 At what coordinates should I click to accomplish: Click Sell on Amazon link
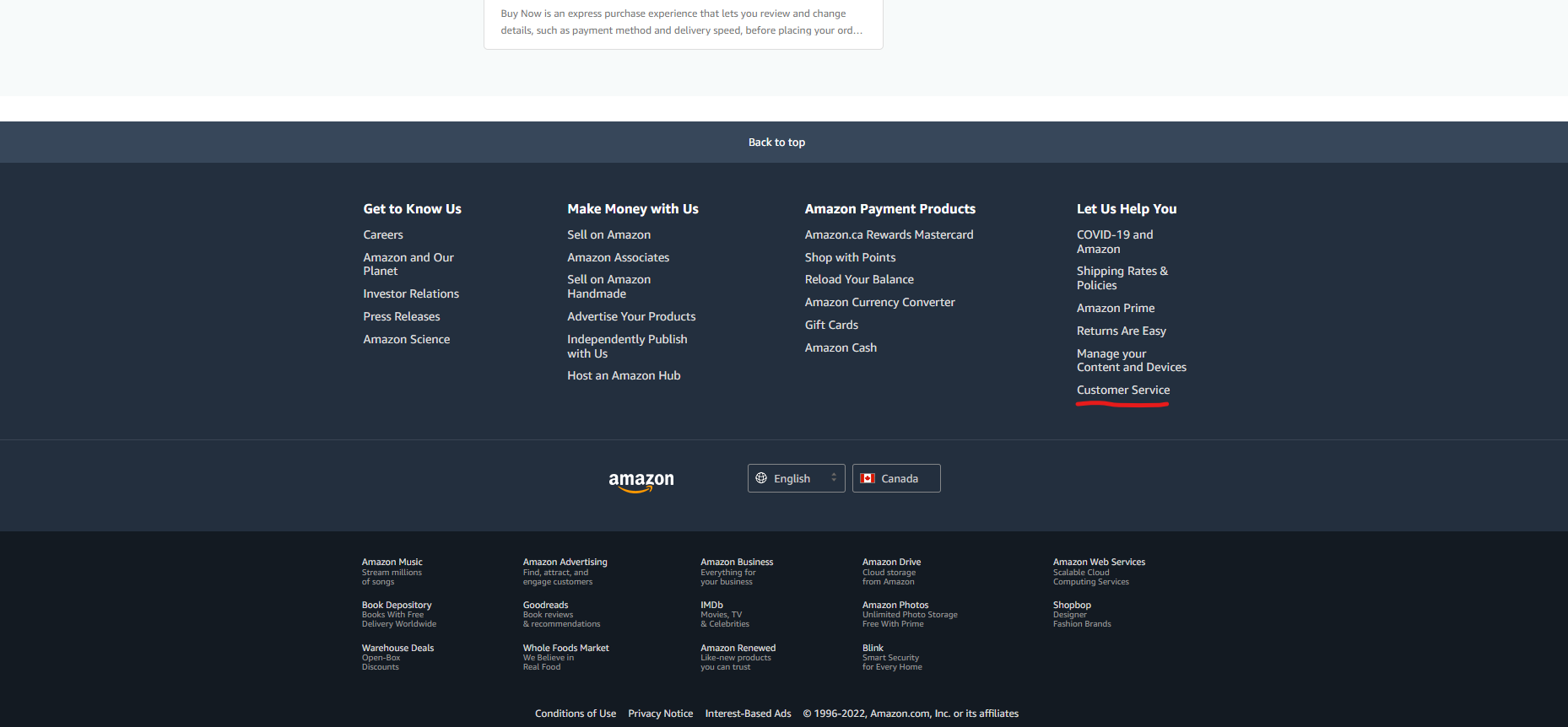pos(609,234)
